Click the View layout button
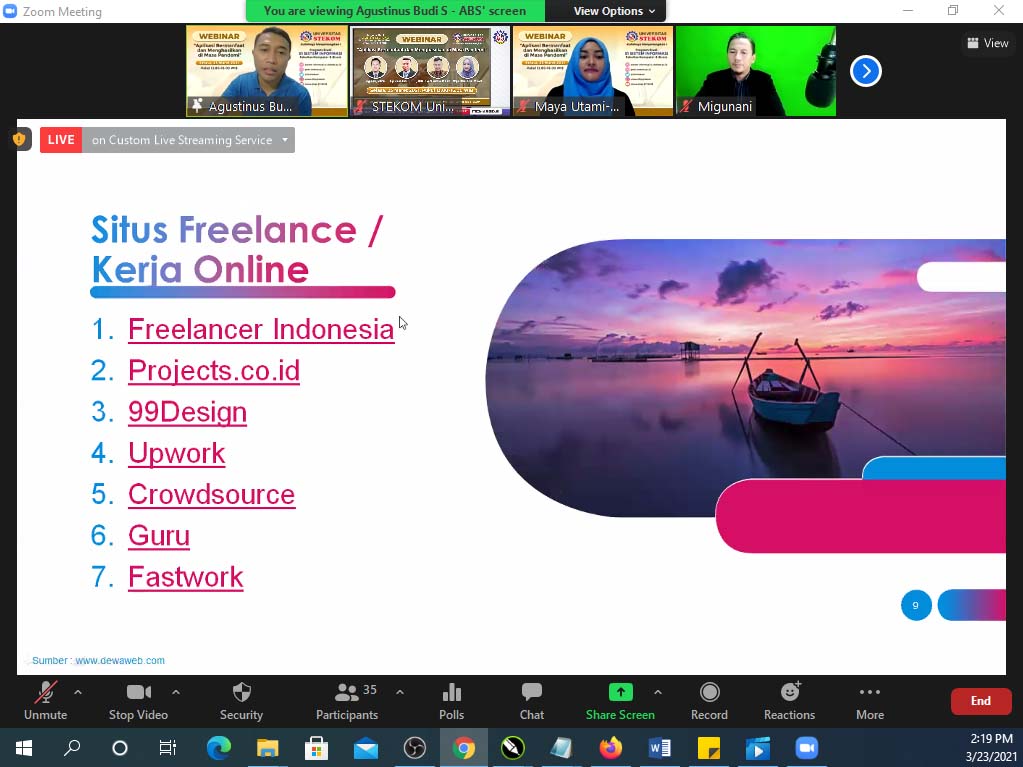Screen dimensions: 1023x767 point(988,43)
